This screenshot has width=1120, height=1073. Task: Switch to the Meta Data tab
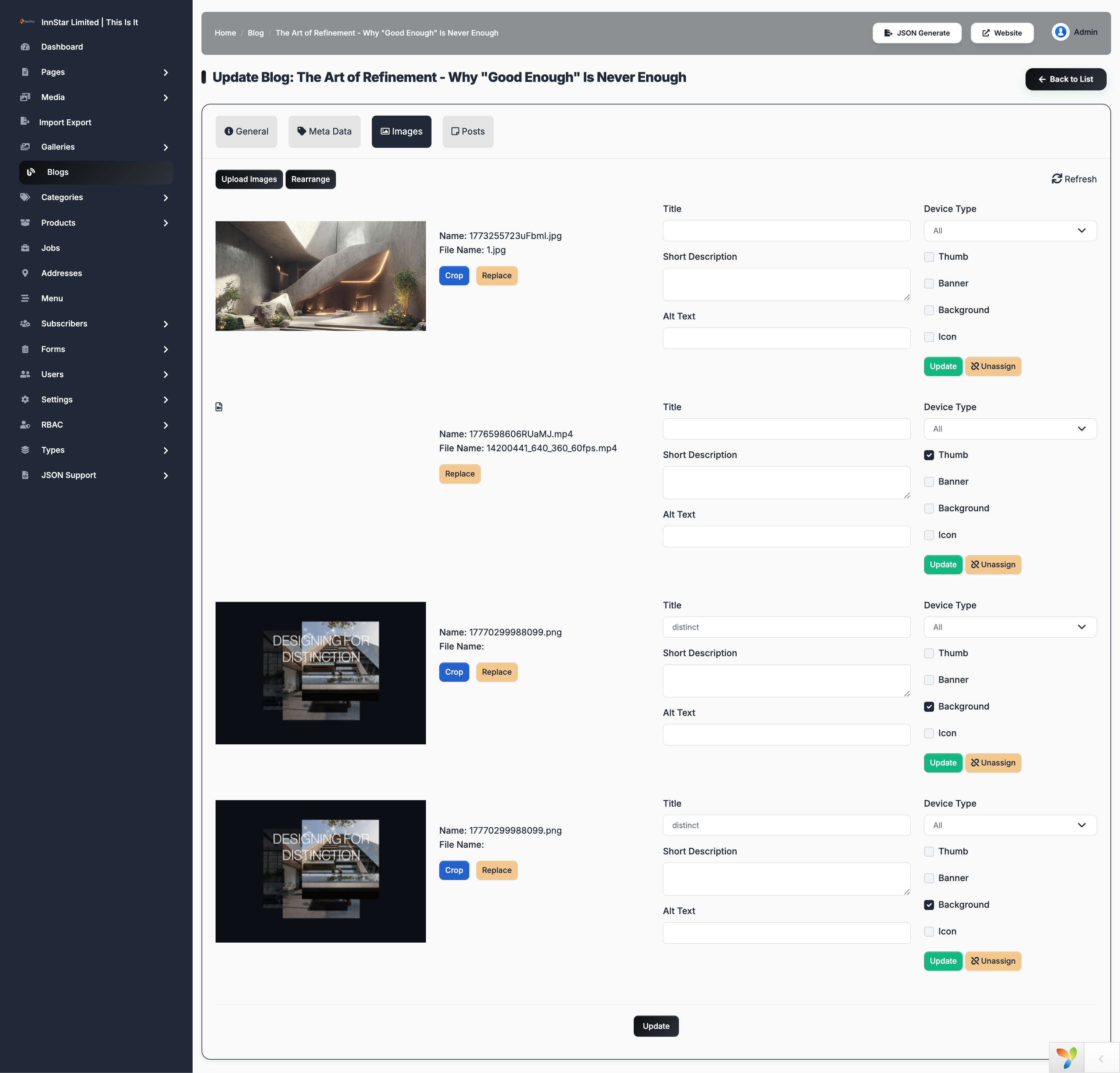(x=324, y=132)
